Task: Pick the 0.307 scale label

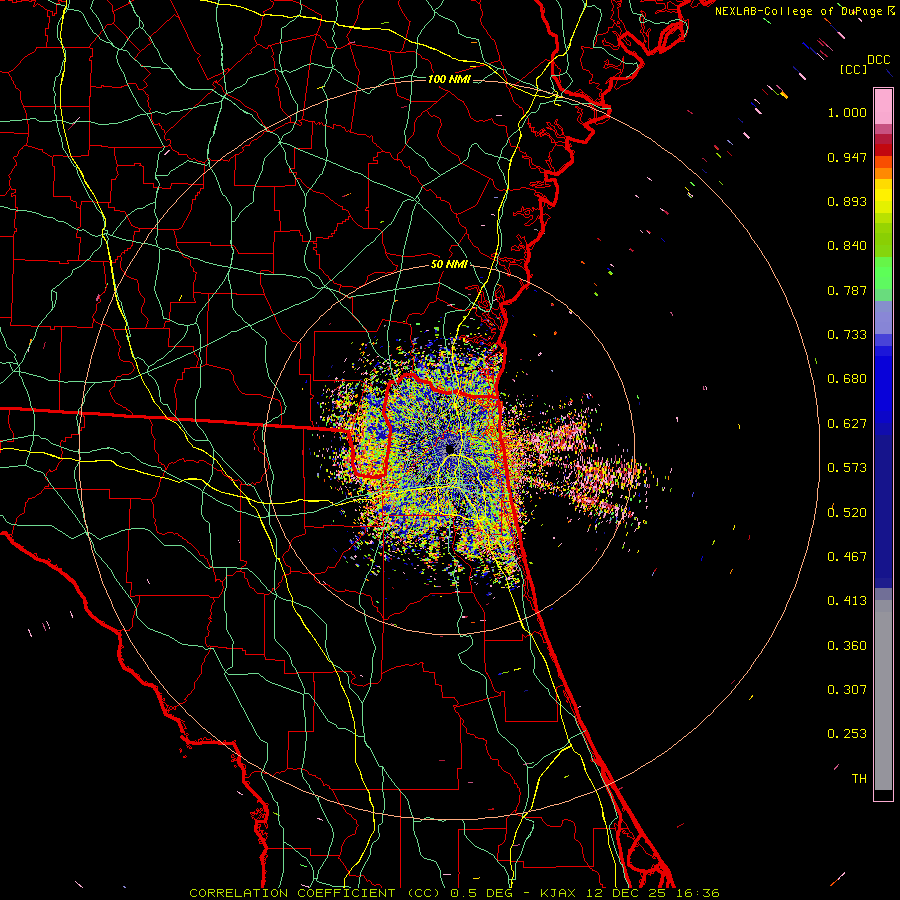Action: tap(847, 690)
